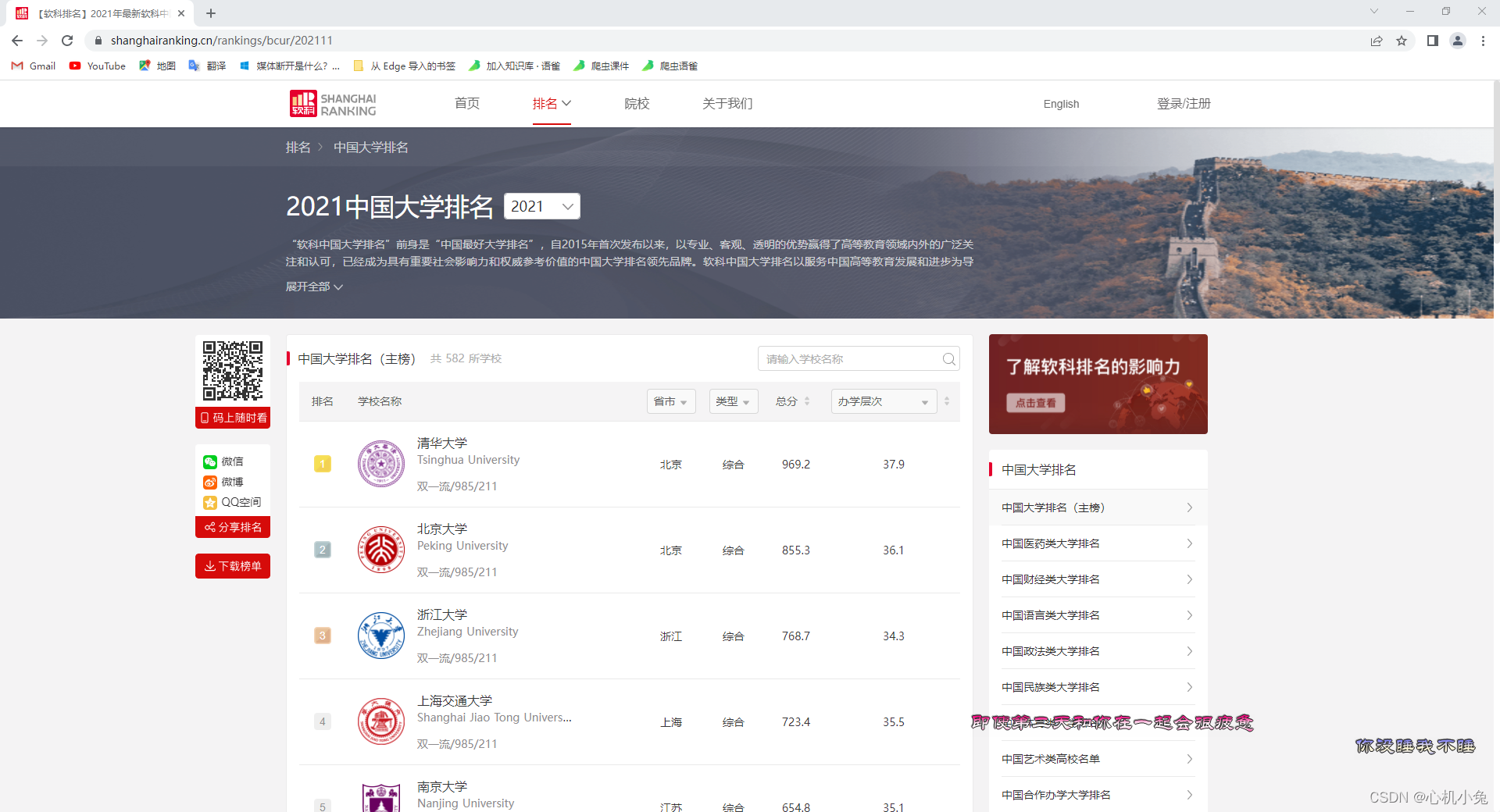Switch the site to English
This screenshot has width=1500, height=812.
point(1061,104)
